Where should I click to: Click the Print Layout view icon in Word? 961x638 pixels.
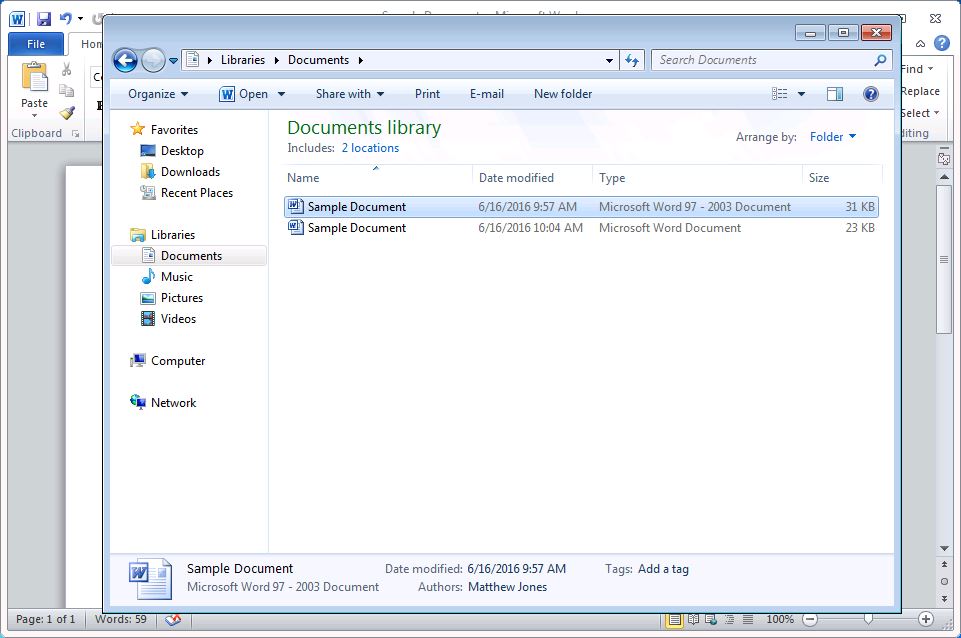click(674, 619)
